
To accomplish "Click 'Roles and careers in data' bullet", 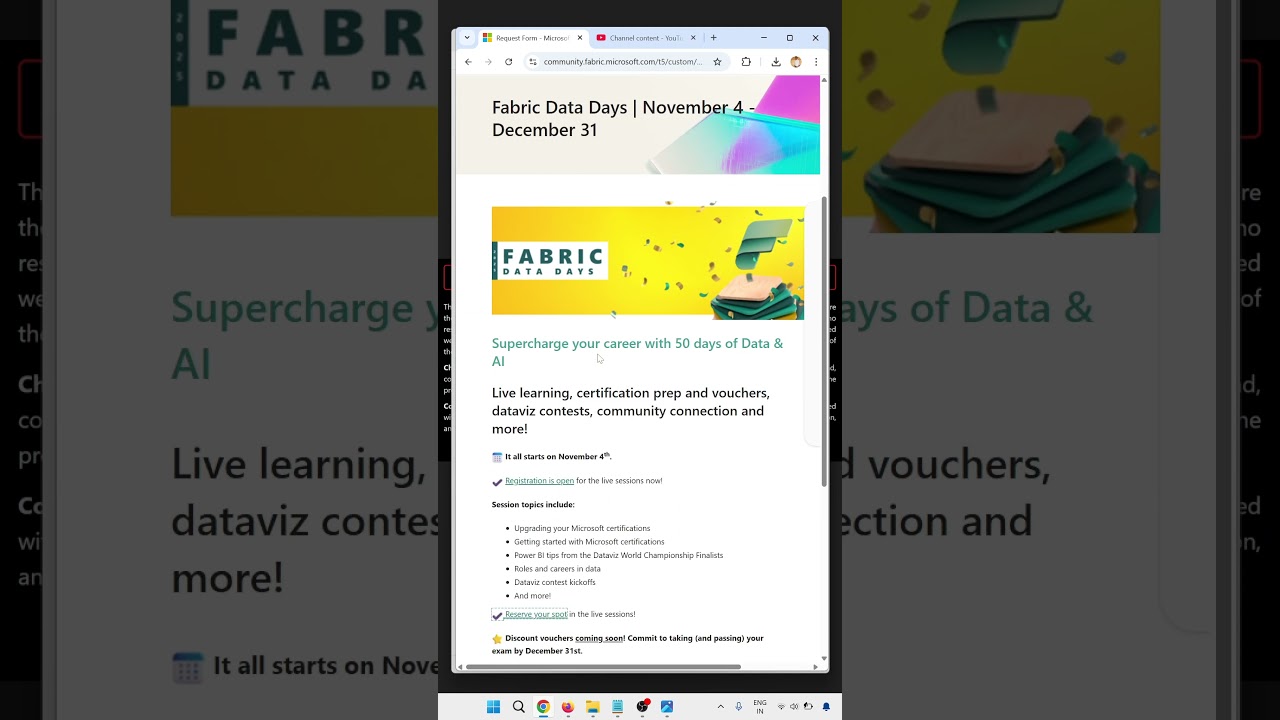I will [557, 569].
